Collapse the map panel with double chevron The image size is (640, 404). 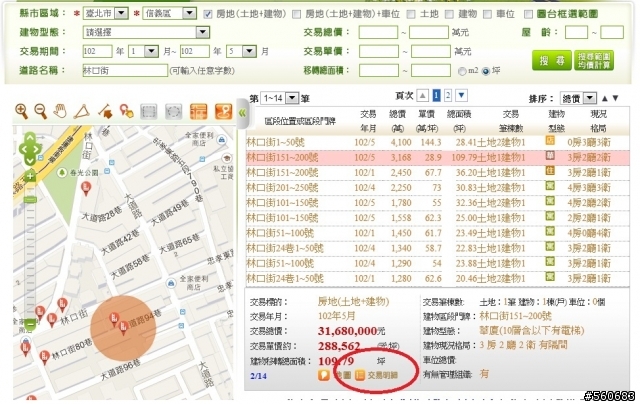[x=242, y=113]
